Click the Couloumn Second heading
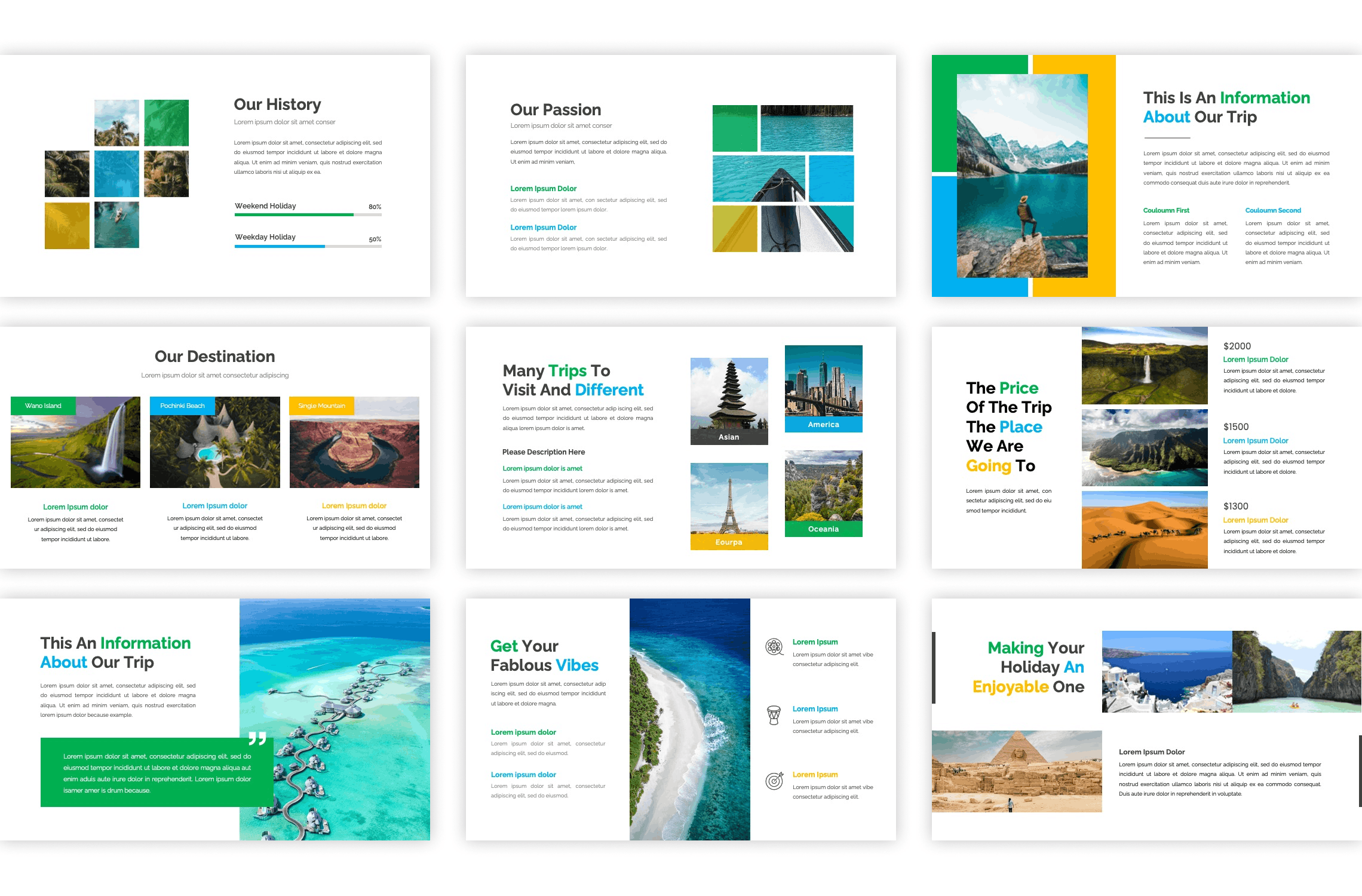Viewport: 1362px width, 896px height. pos(1272,210)
